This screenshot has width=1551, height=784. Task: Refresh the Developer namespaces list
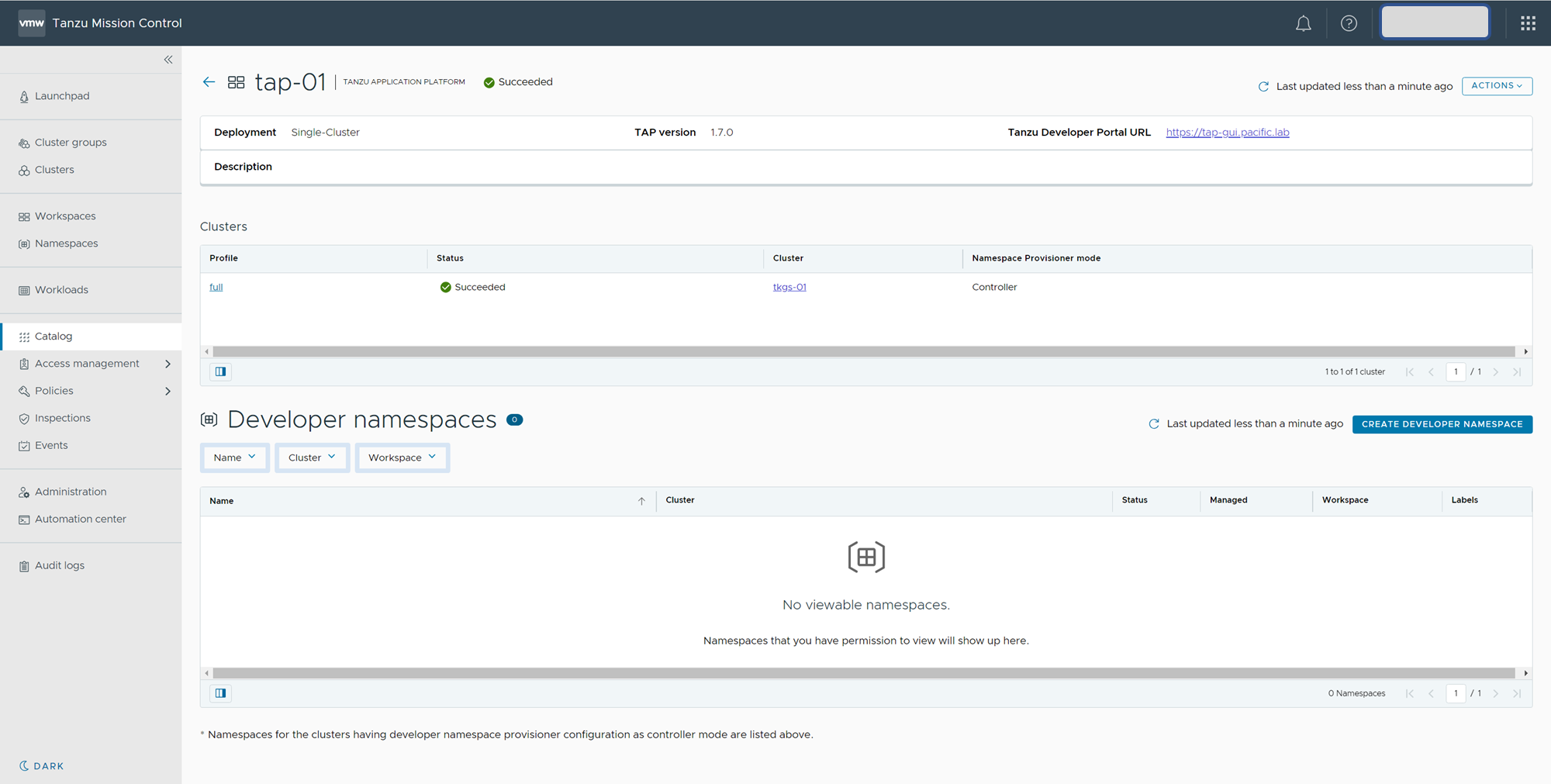pyautogui.click(x=1154, y=424)
